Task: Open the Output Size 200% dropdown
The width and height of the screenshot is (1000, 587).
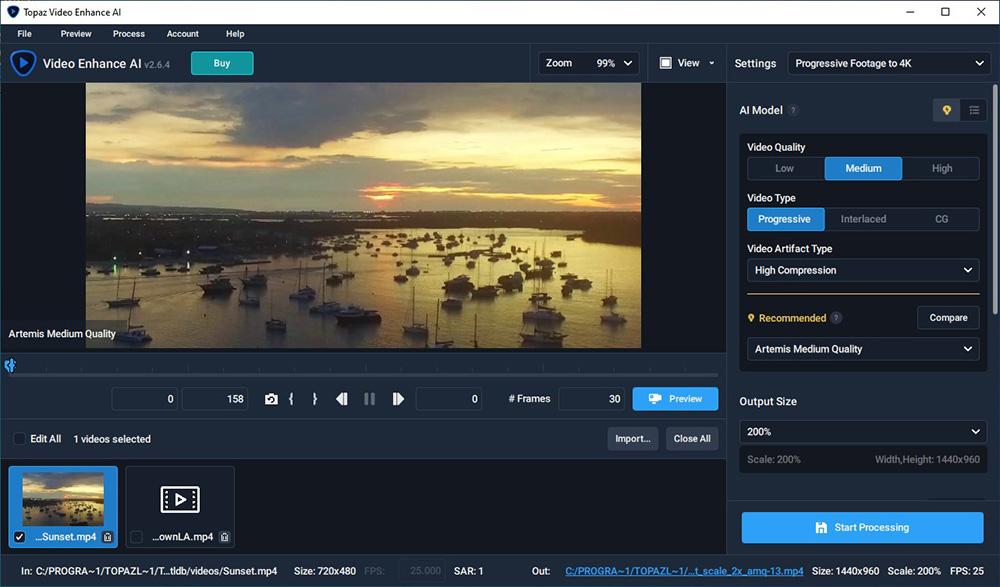Action: point(862,431)
